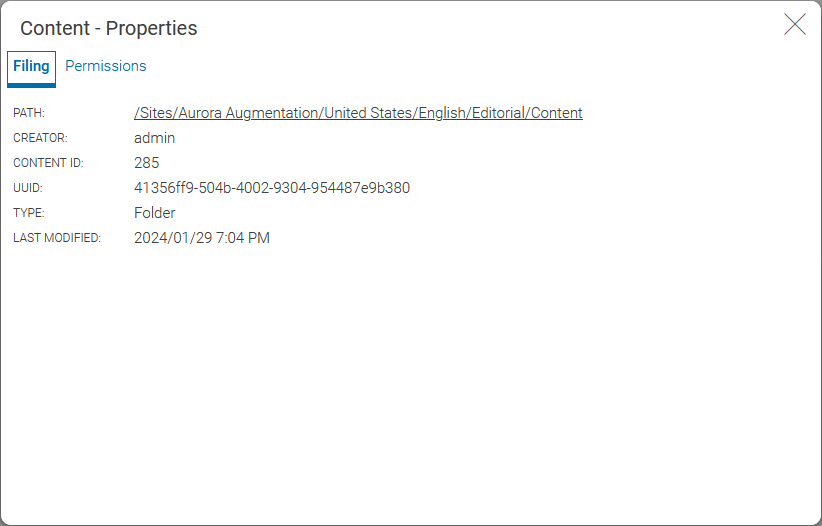Click the Content ID value 285

tap(147, 163)
